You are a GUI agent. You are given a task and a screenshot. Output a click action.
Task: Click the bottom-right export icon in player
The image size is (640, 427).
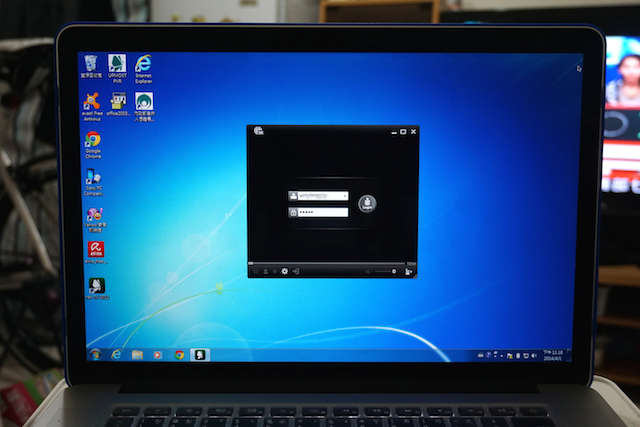coord(409,271)
